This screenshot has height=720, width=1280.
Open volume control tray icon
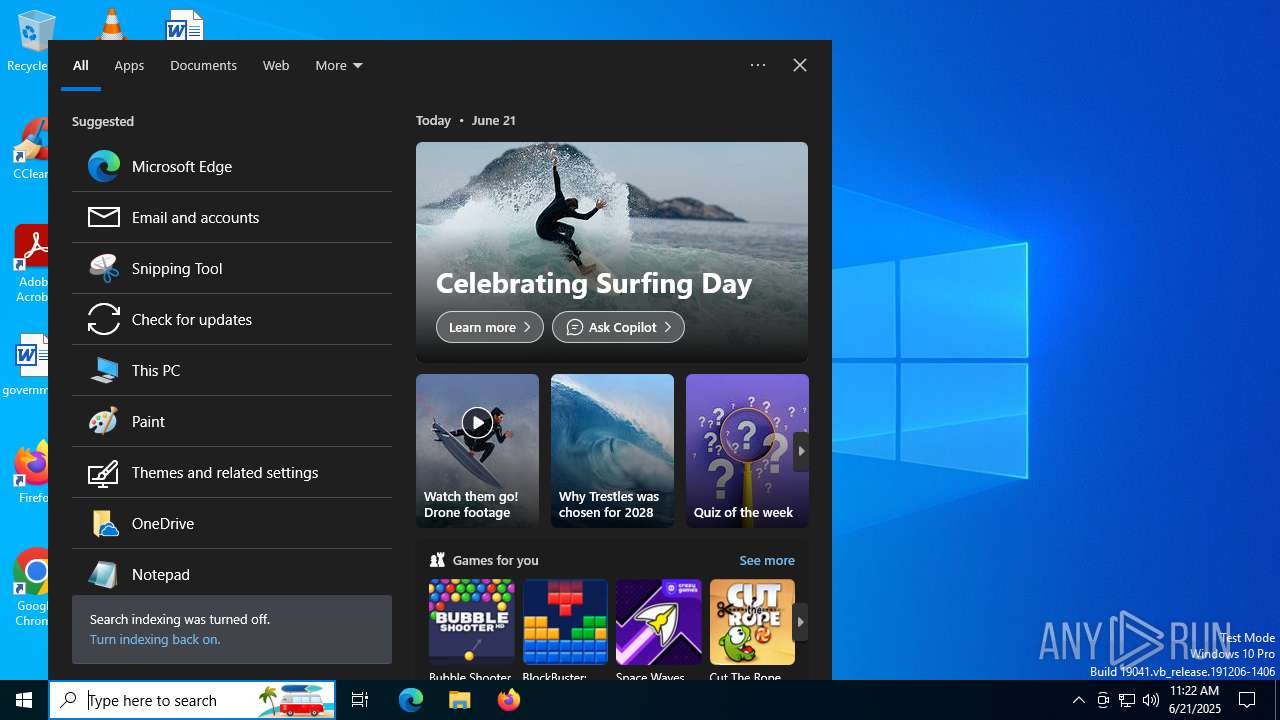point(1151,700)
